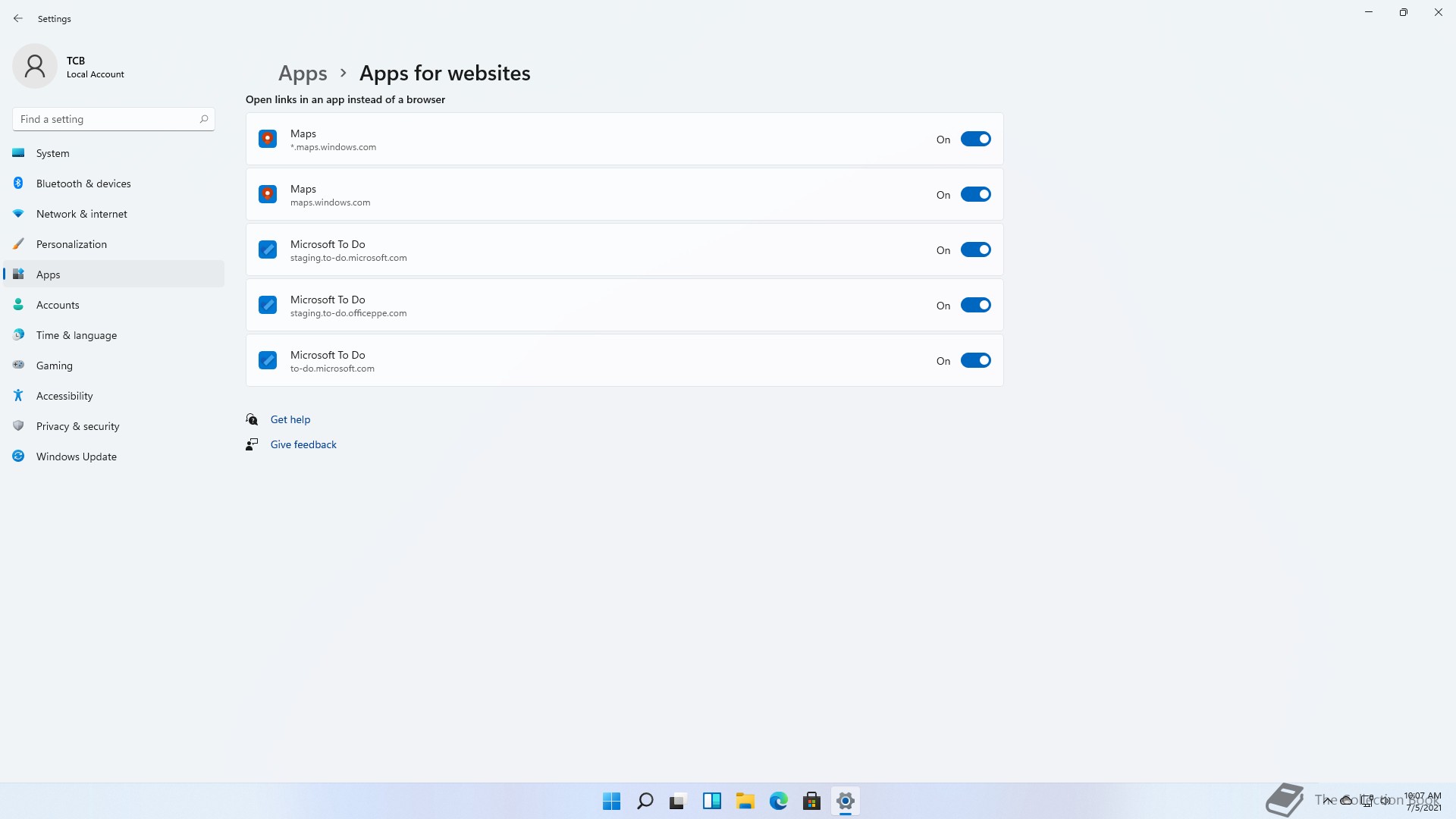The image size is (1456, 819).
Task: Click the Give feedback icon
Action: coord(252,444)
